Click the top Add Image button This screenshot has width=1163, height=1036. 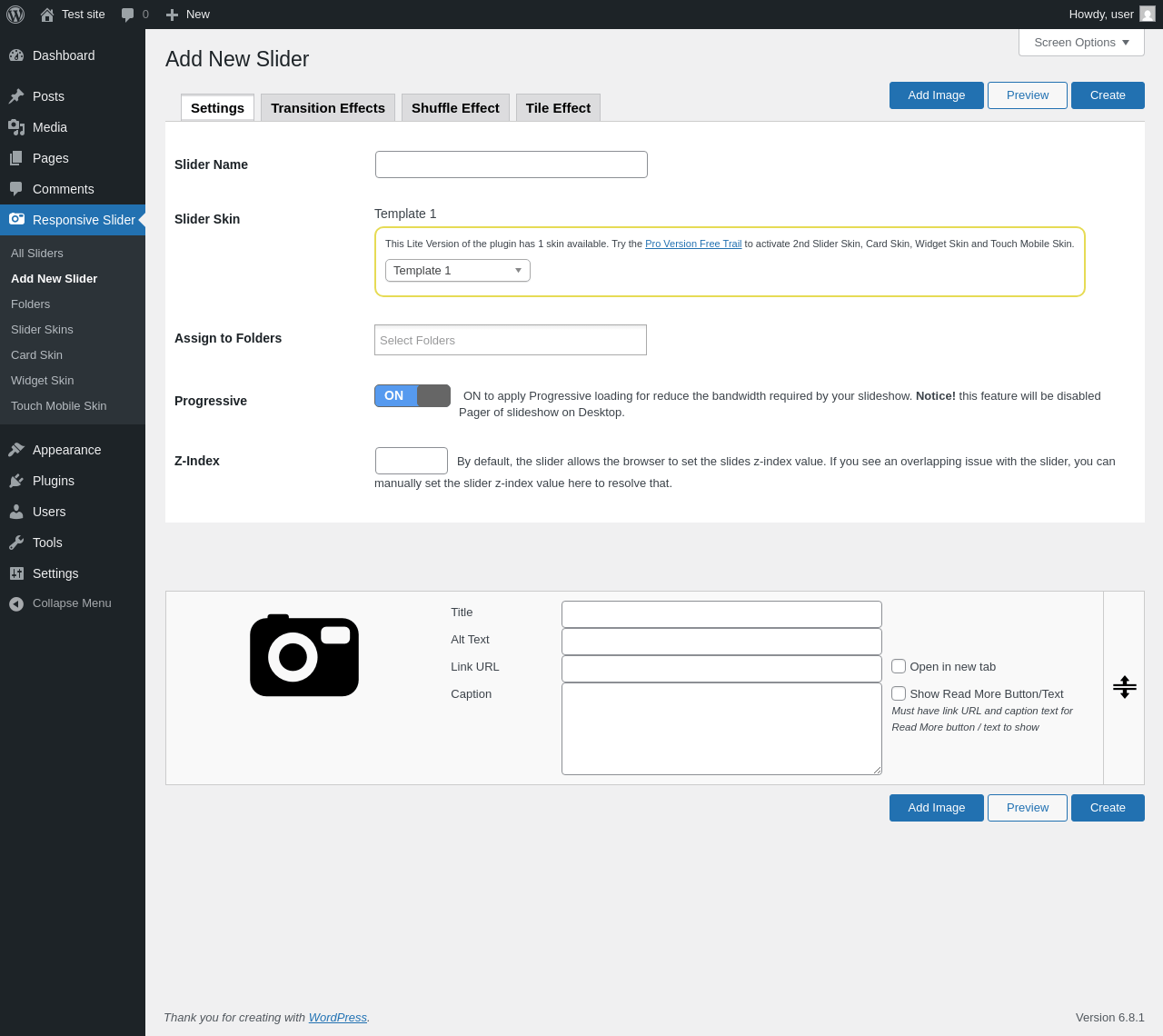(x=937, y=95)
